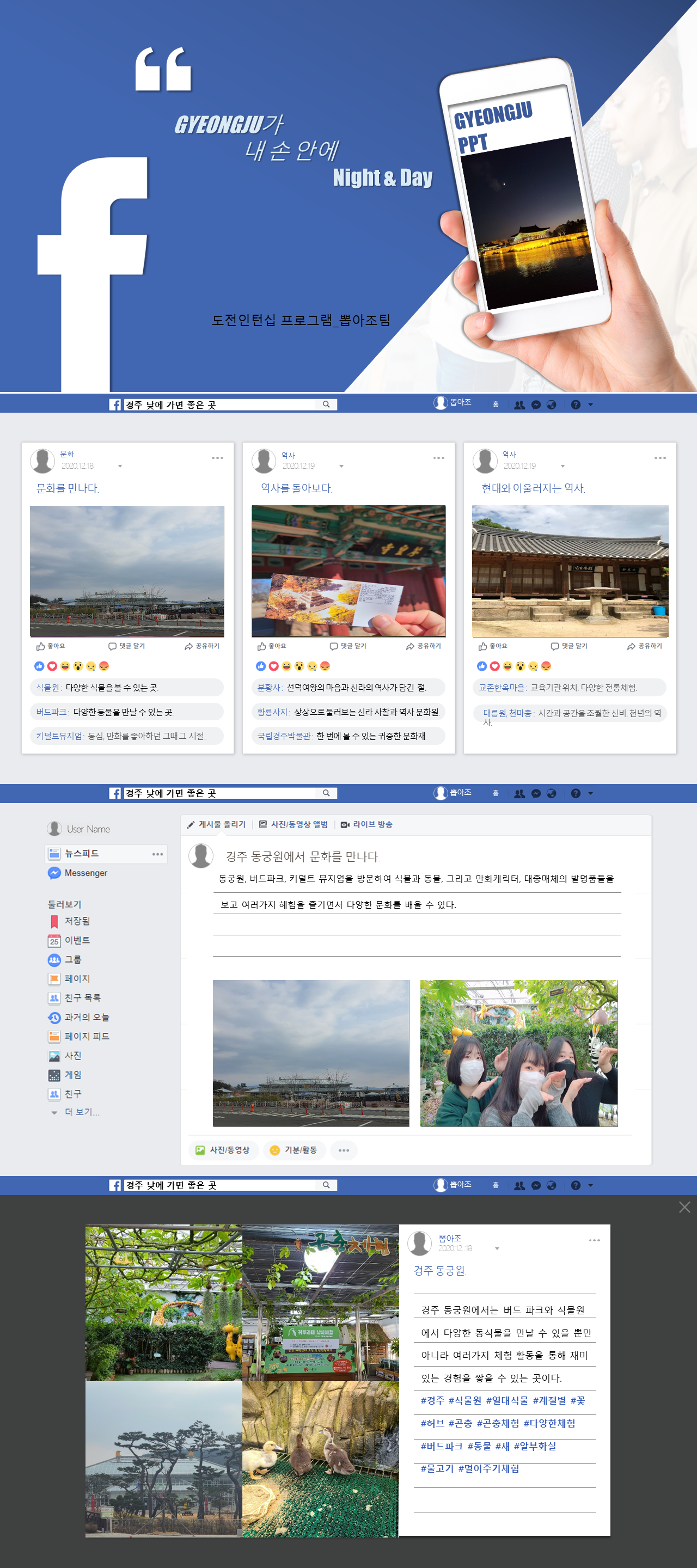Open 게임 in the sidebar

(72, 1075)
